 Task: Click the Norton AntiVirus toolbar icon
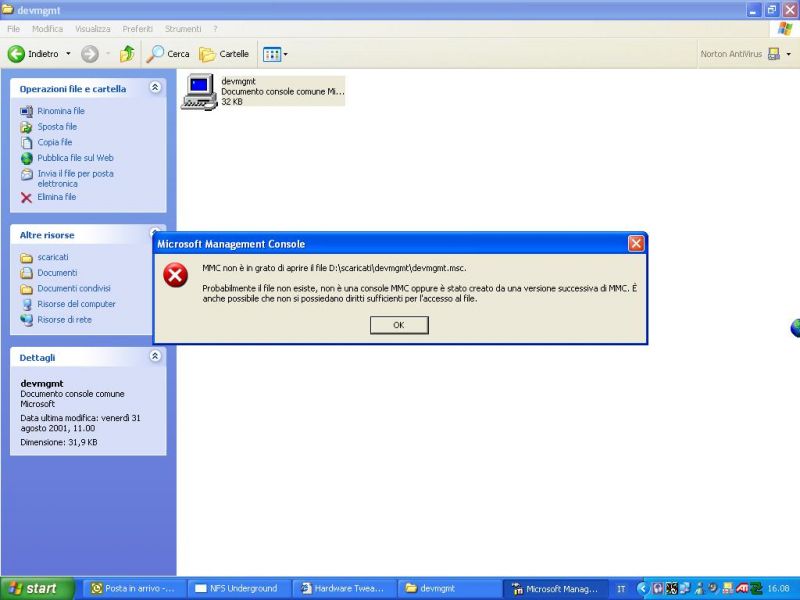tap(774, 54)
